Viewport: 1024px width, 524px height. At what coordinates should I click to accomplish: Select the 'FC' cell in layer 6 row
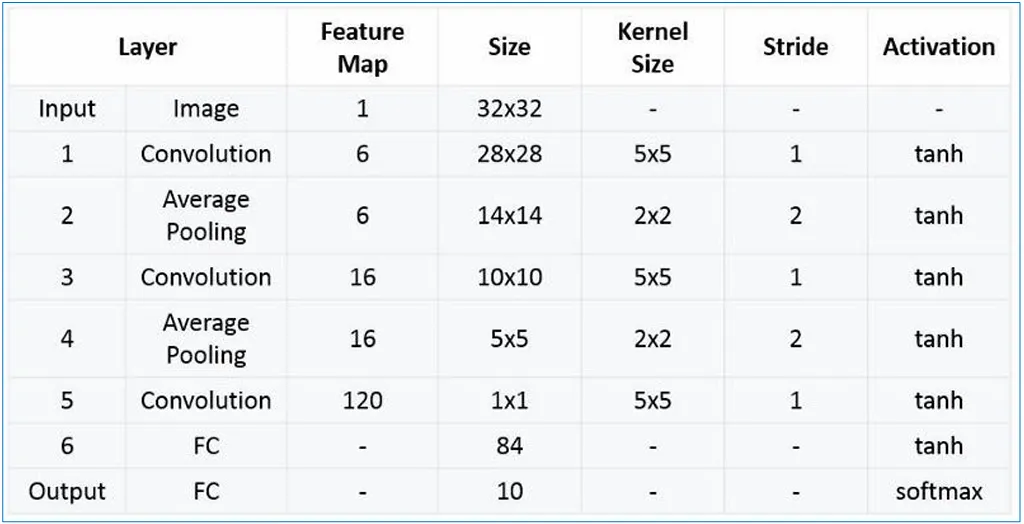pos(205,446)
